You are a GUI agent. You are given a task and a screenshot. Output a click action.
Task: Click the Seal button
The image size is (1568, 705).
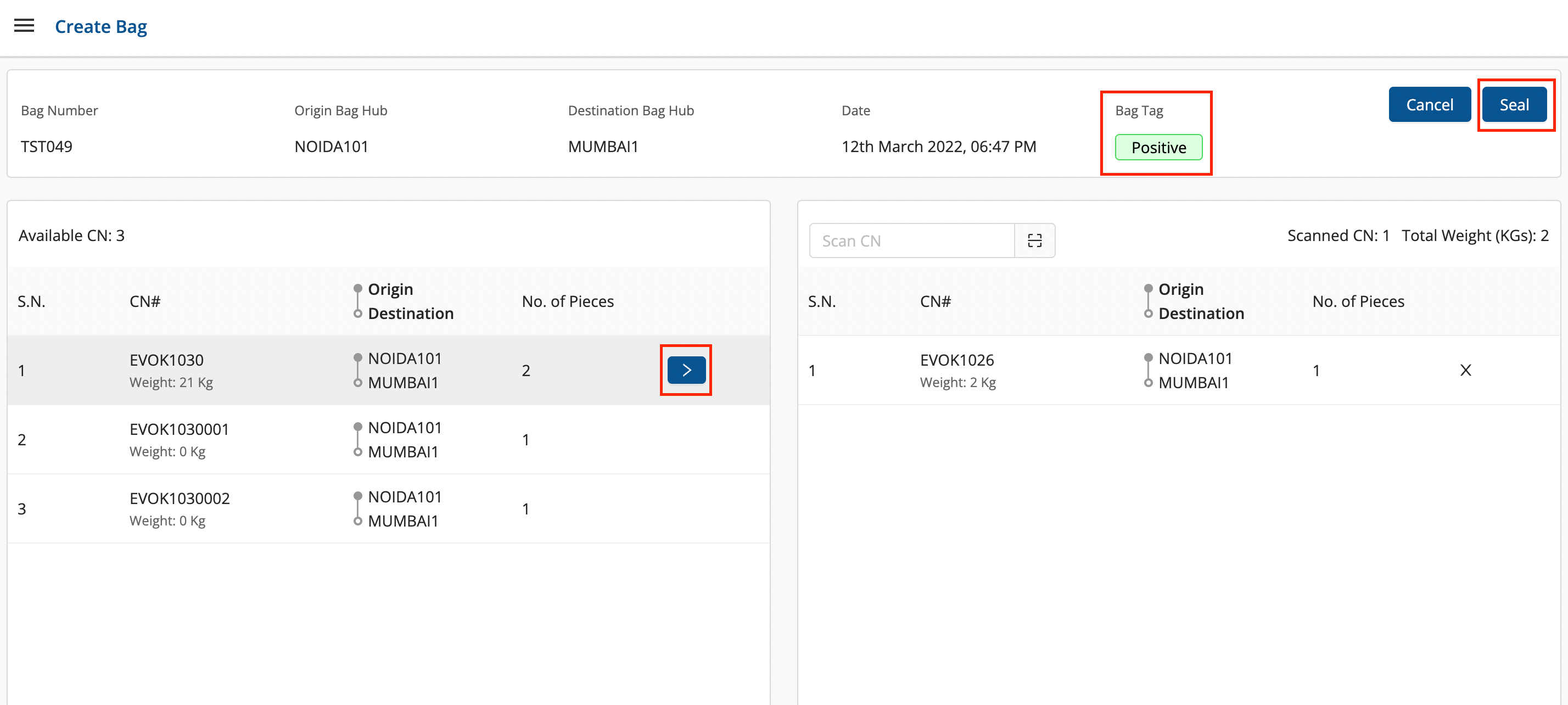tap(1514, 105)
